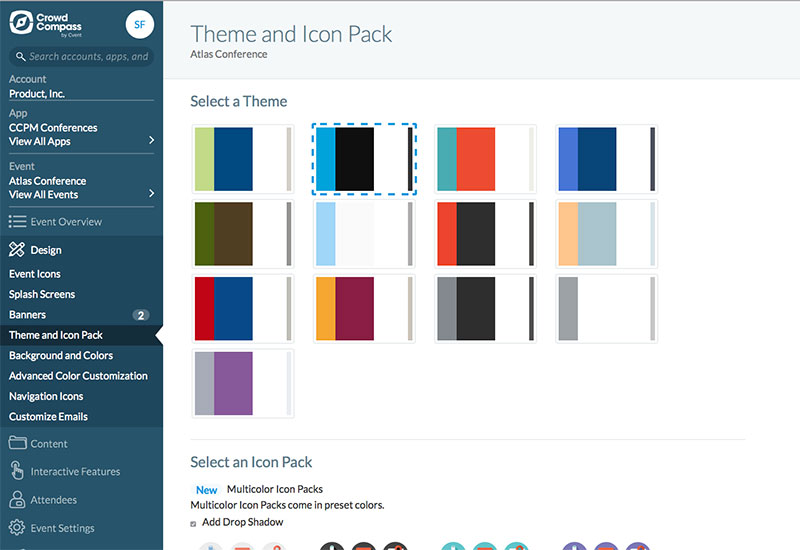Click the SF user avatar
Screen dimensions: 800x550
click(x=140, y=25)
